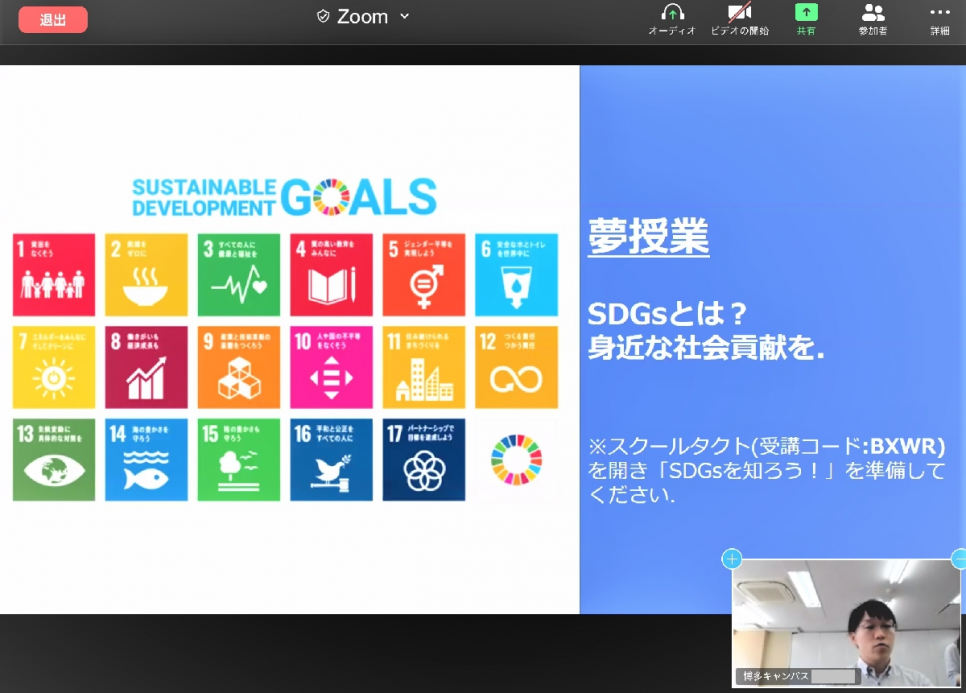Click SDG 10 reduced inequalities tile
This screenshot has width=966, height=693.
coord(331,367)
